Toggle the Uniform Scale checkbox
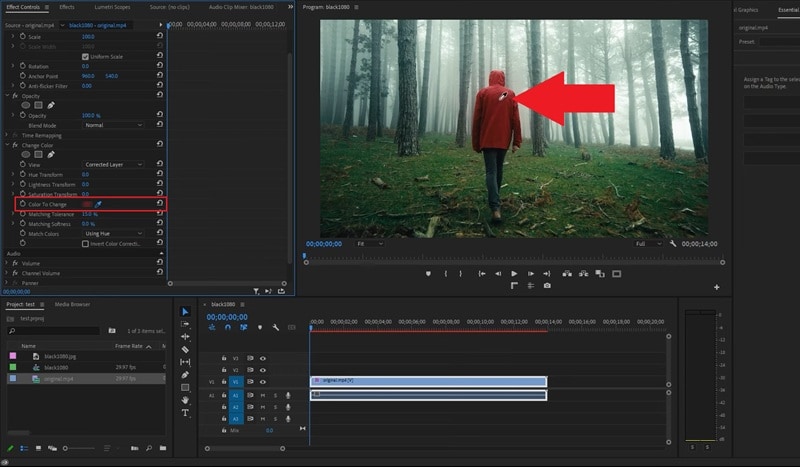 point(85,57)
